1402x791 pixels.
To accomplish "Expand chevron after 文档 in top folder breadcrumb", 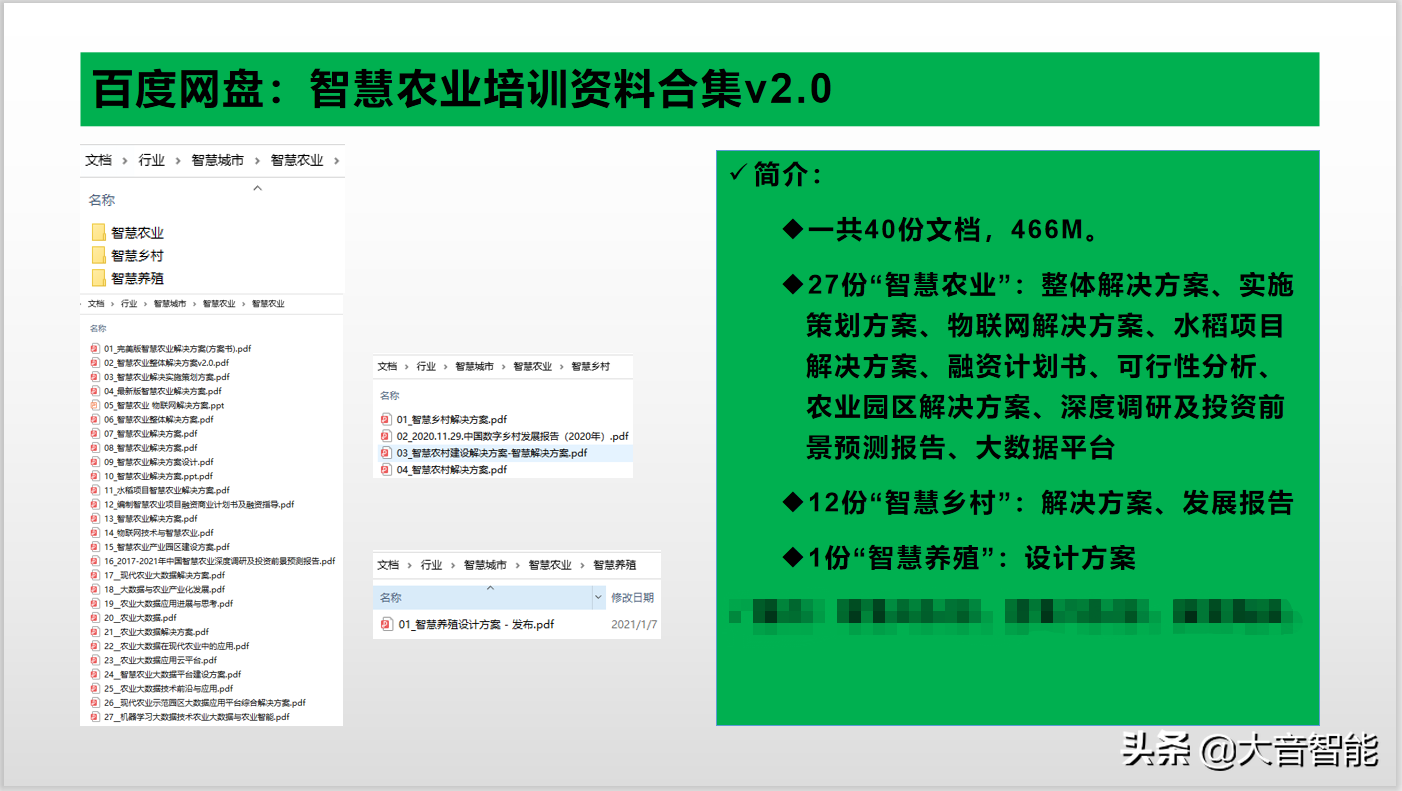I will pos(125,160).
